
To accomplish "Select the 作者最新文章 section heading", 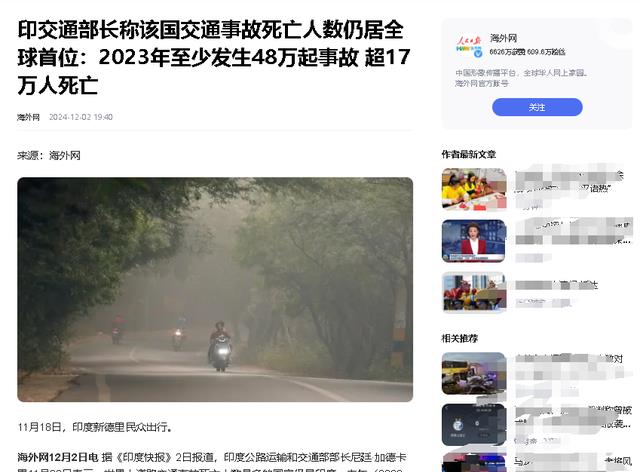I will 469,154.
